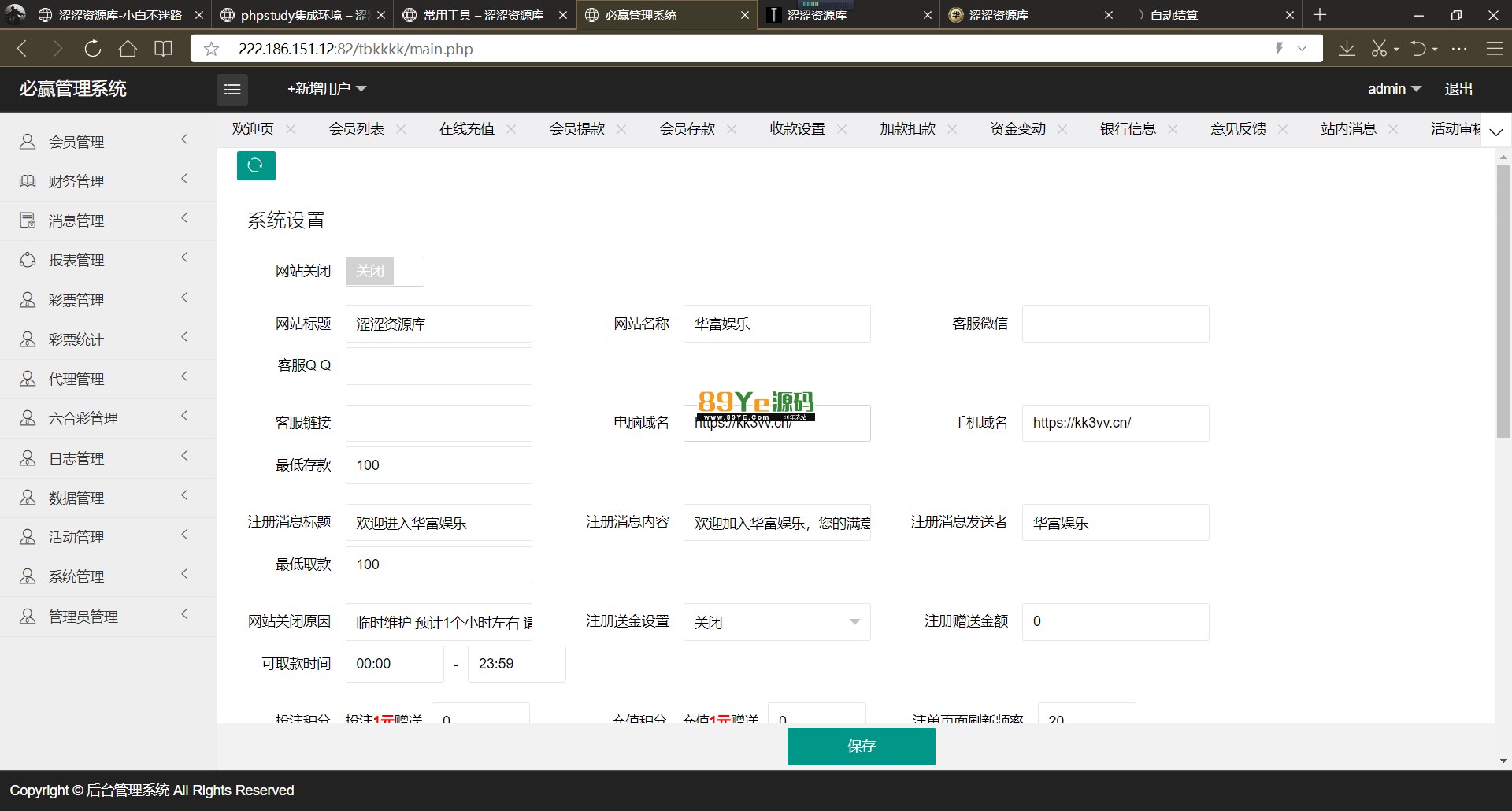
Task: Expand the +新增用户 dropdown menu
Action: 327,89
